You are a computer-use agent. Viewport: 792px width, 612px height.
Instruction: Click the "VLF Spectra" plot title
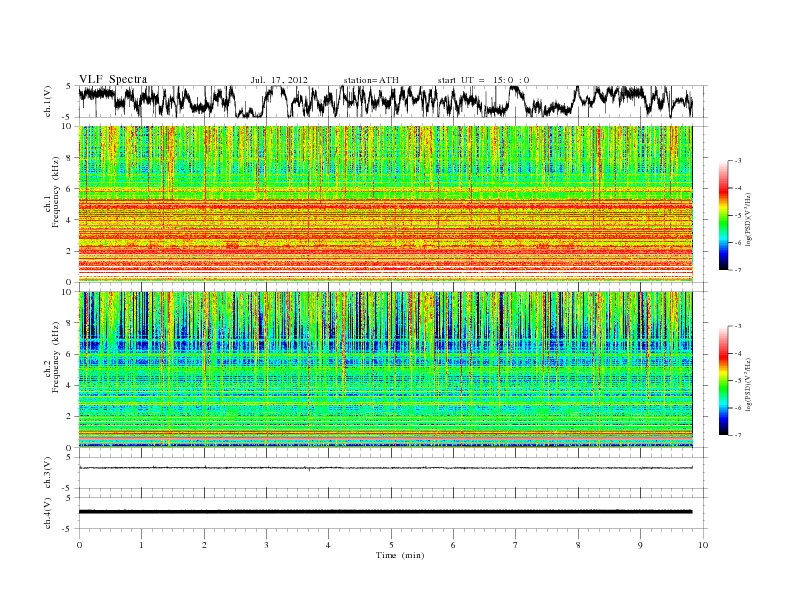pos(113,79)
